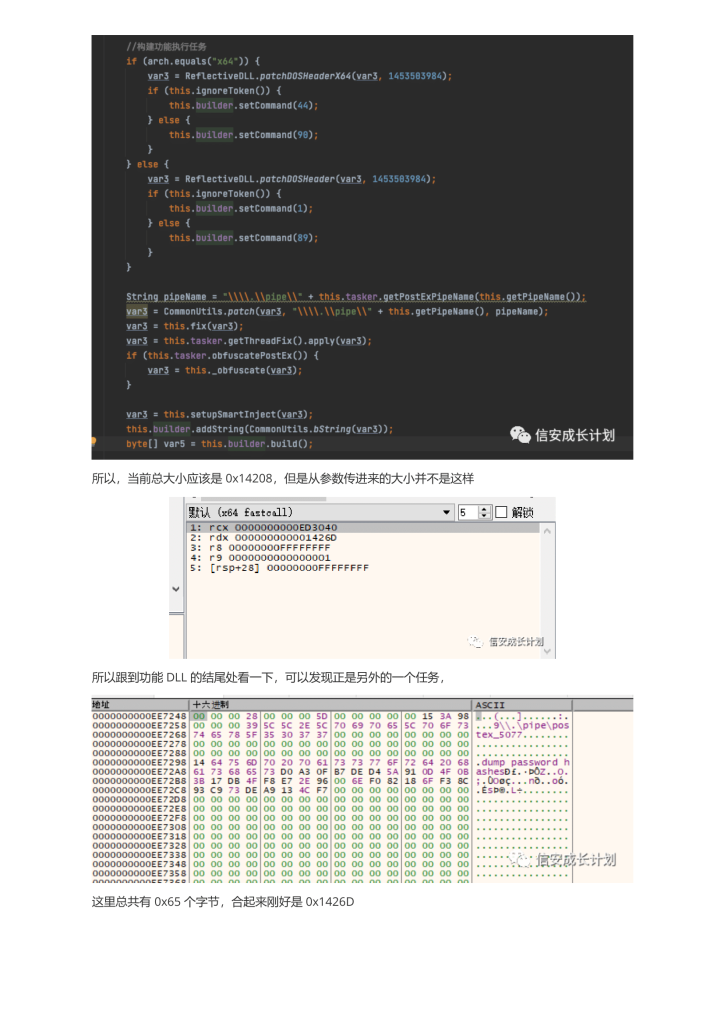
Task: Click the '//构建功能执行任务' comment line
Action: tap(166, 46)
